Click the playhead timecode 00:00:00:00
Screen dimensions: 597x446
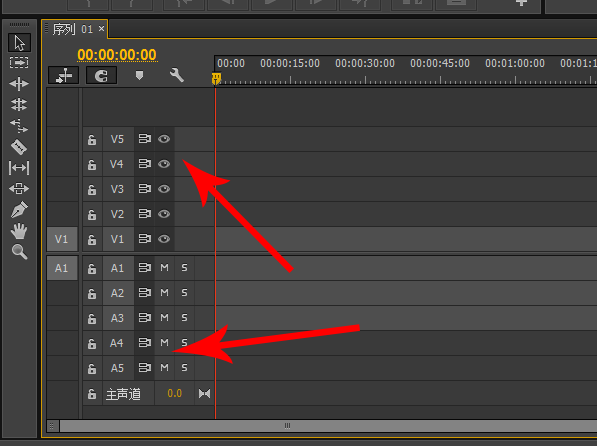(x=117, y=55)
